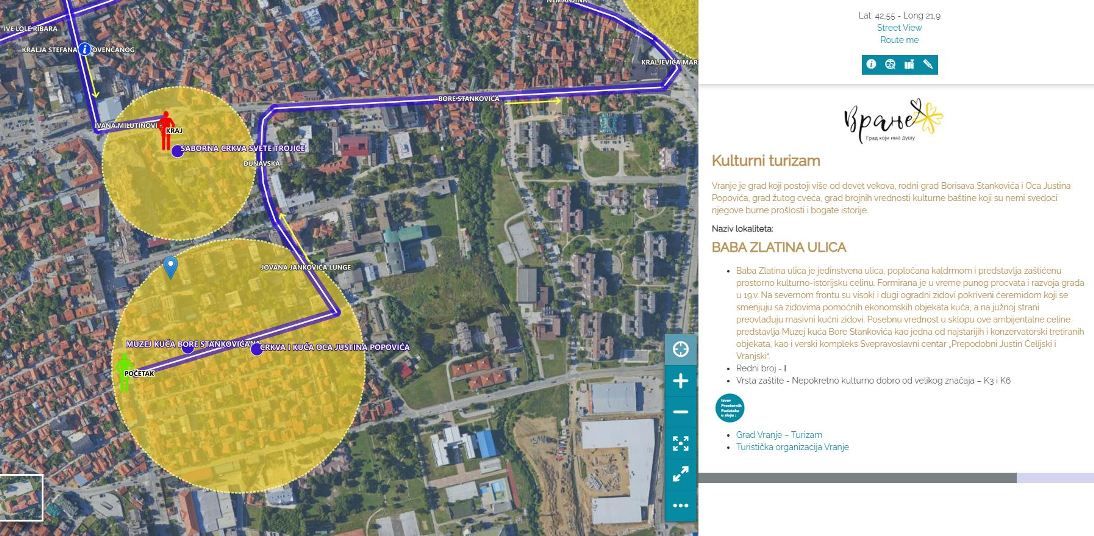Click the Route me link
The height and width of the screenshot is (536, 1094).
899,40
